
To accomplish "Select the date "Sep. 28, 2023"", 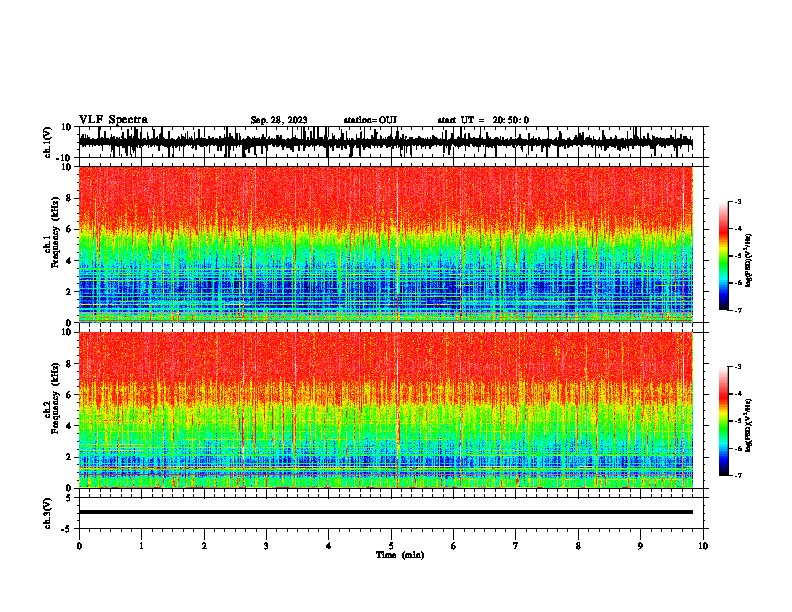I will coord(279,120).
